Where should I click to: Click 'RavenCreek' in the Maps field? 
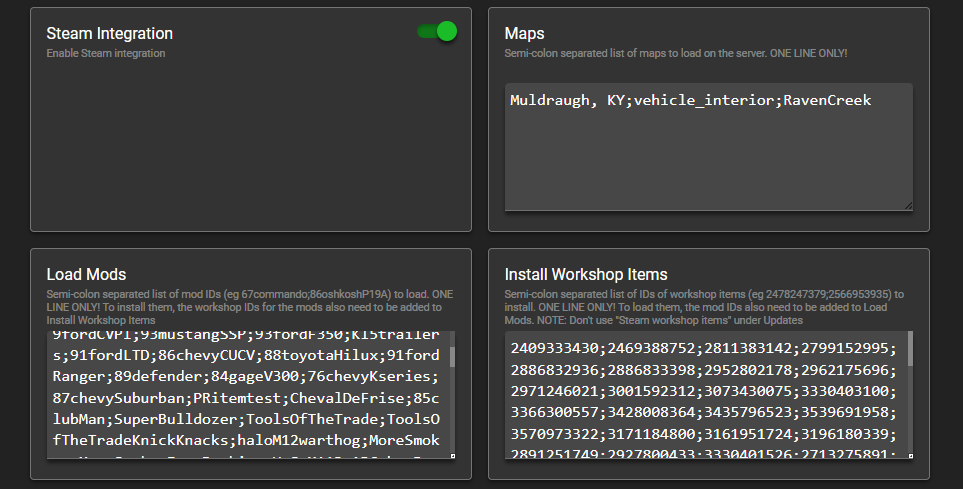(827, 100)
